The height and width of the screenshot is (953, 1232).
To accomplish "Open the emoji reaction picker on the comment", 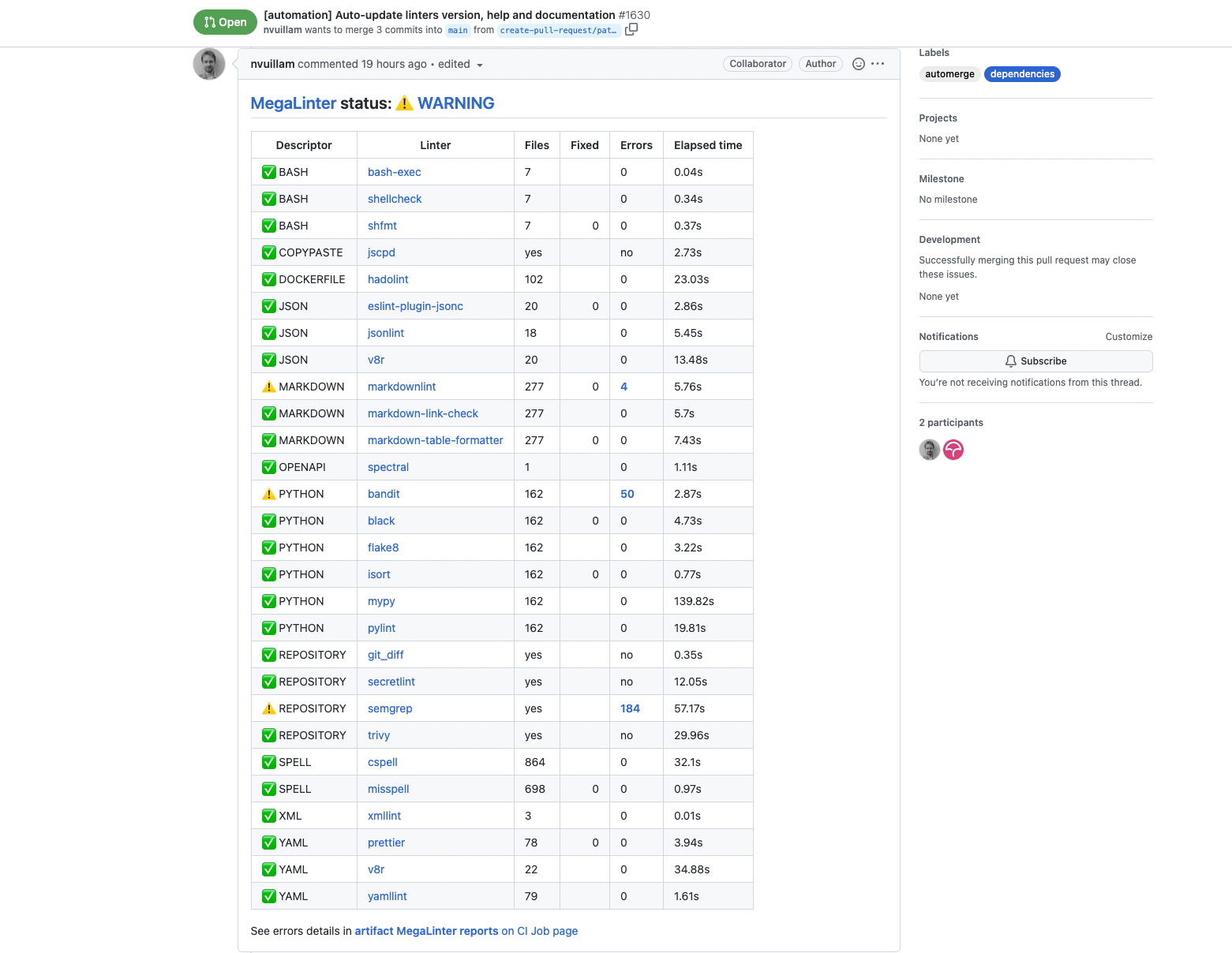I will pyautogui.click(x=858, y=64).
